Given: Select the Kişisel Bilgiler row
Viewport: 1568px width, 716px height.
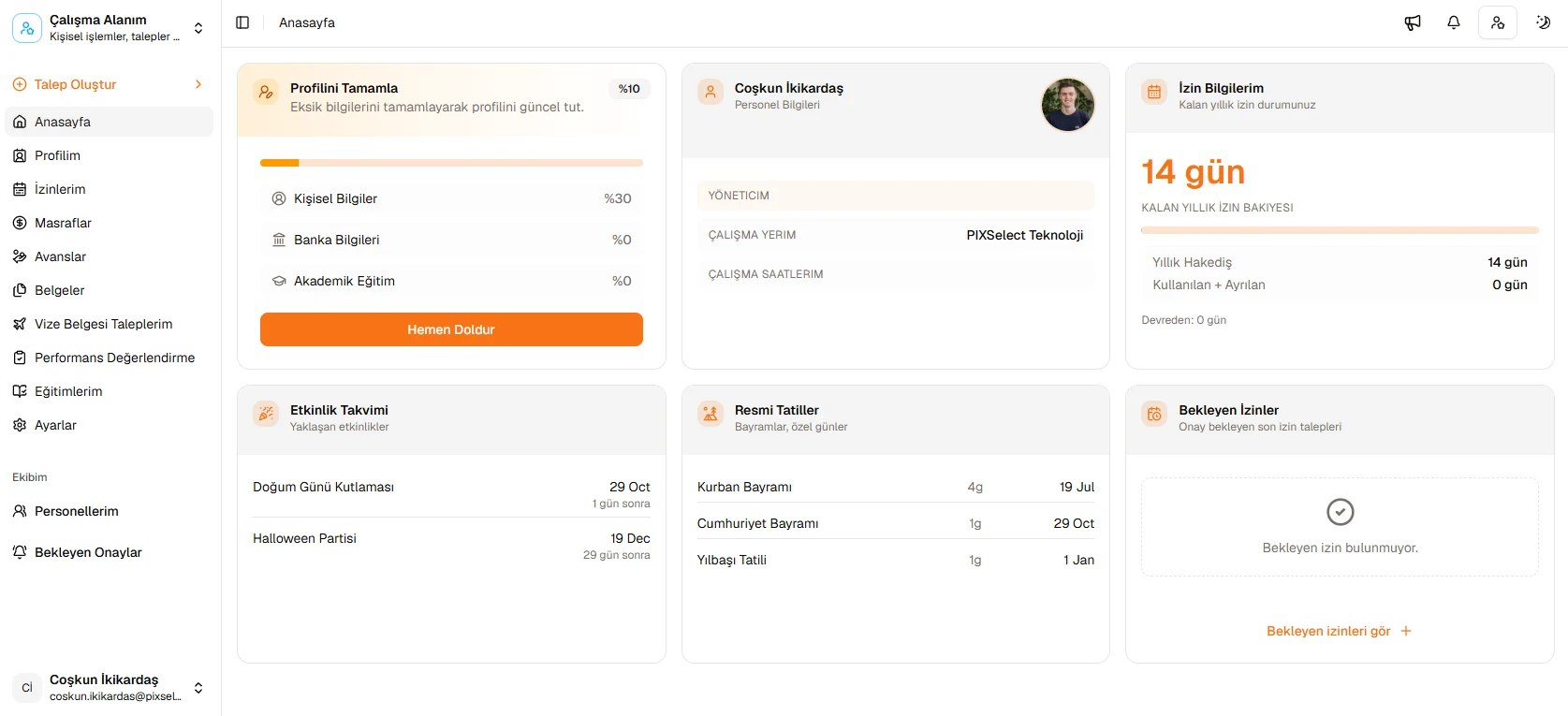Looking at the screenshot, I should (451, 198).
